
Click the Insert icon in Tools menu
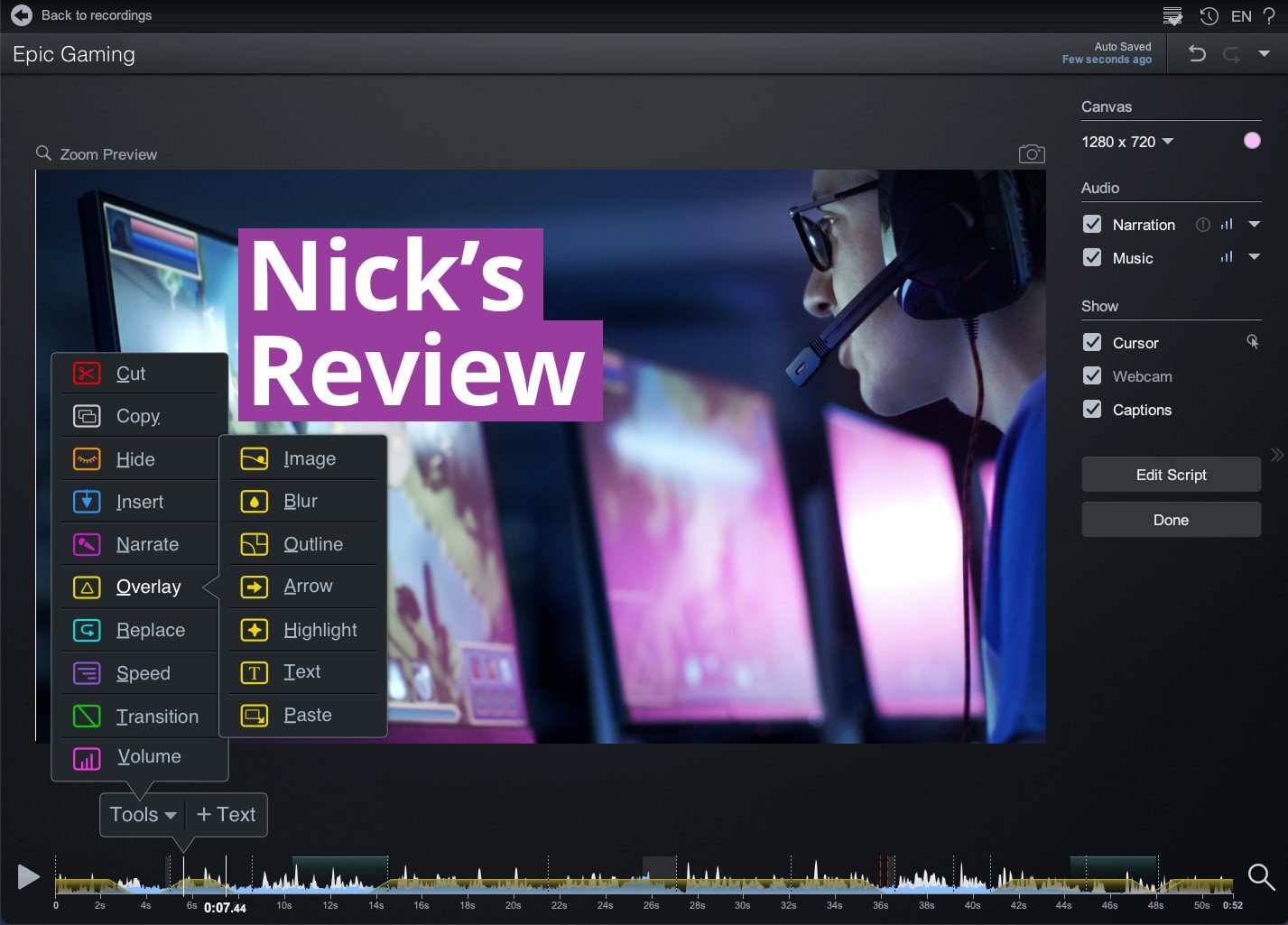coord(87,502)
